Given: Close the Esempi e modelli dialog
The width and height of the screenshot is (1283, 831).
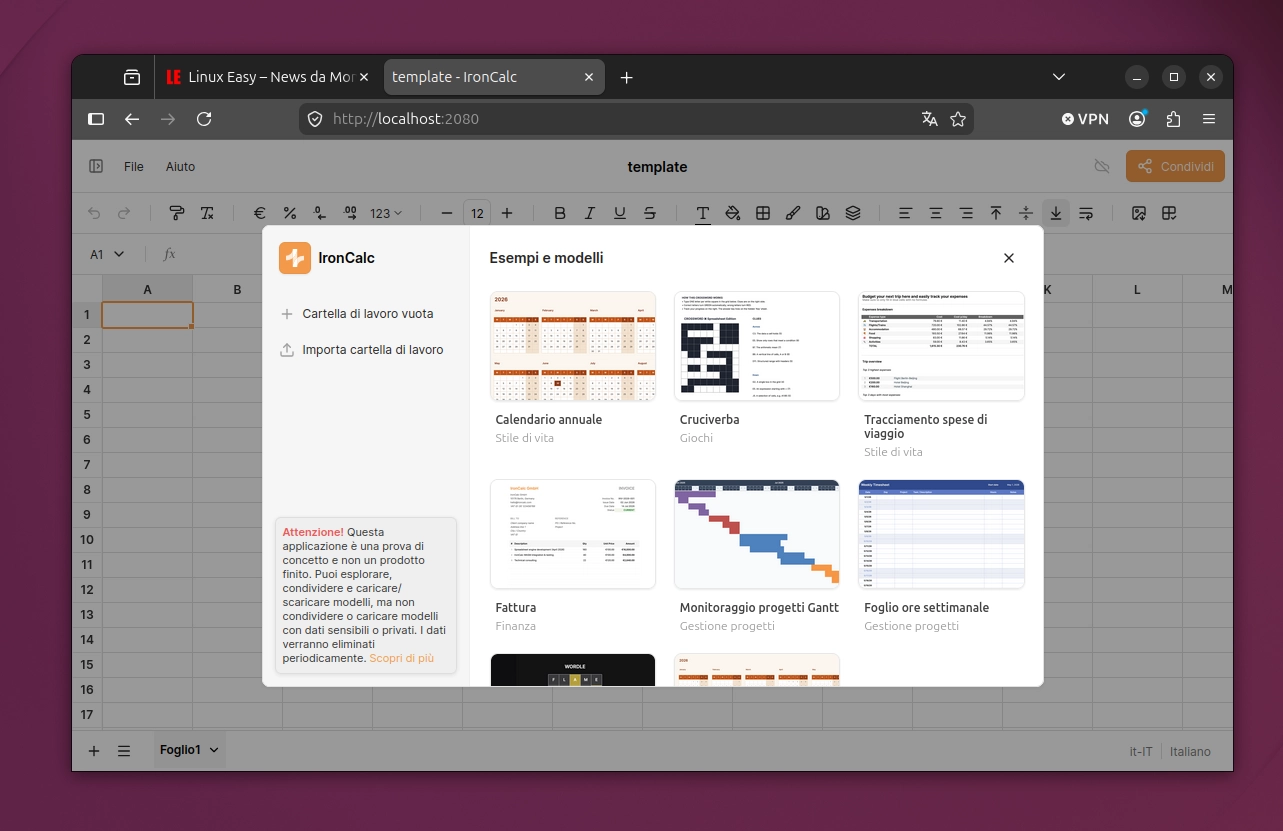Looking at the screenshot, I should pyautogui.click(x=1009, y=258).
